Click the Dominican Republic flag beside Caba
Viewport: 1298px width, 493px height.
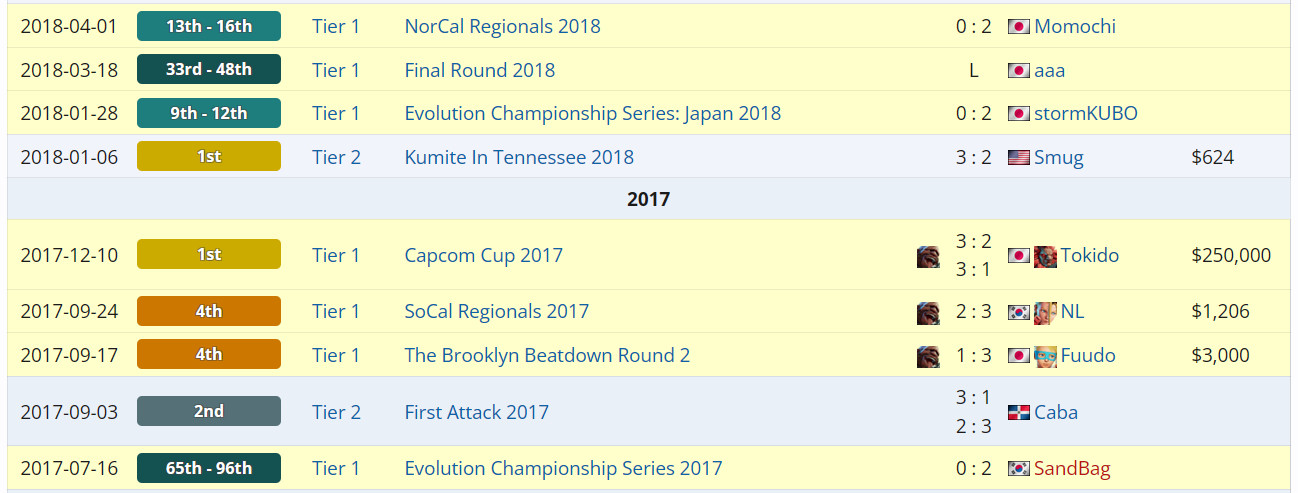1019,413
